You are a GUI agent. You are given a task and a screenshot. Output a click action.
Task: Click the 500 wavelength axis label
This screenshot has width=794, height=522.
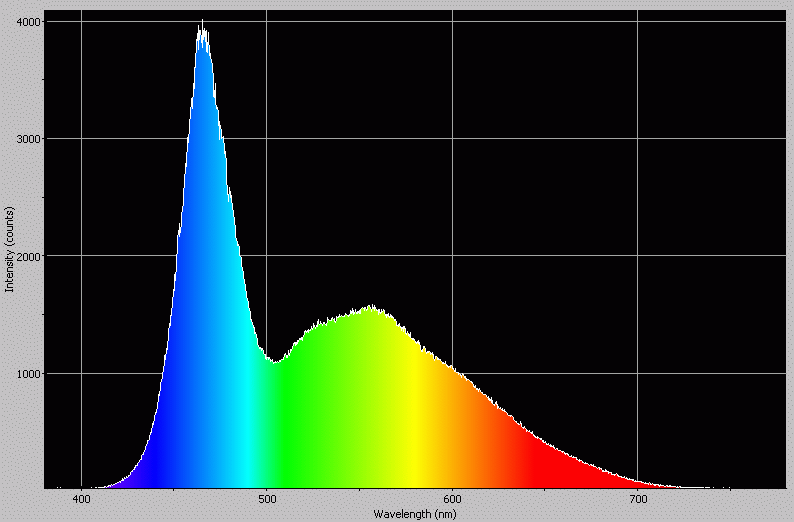[267, 500]
